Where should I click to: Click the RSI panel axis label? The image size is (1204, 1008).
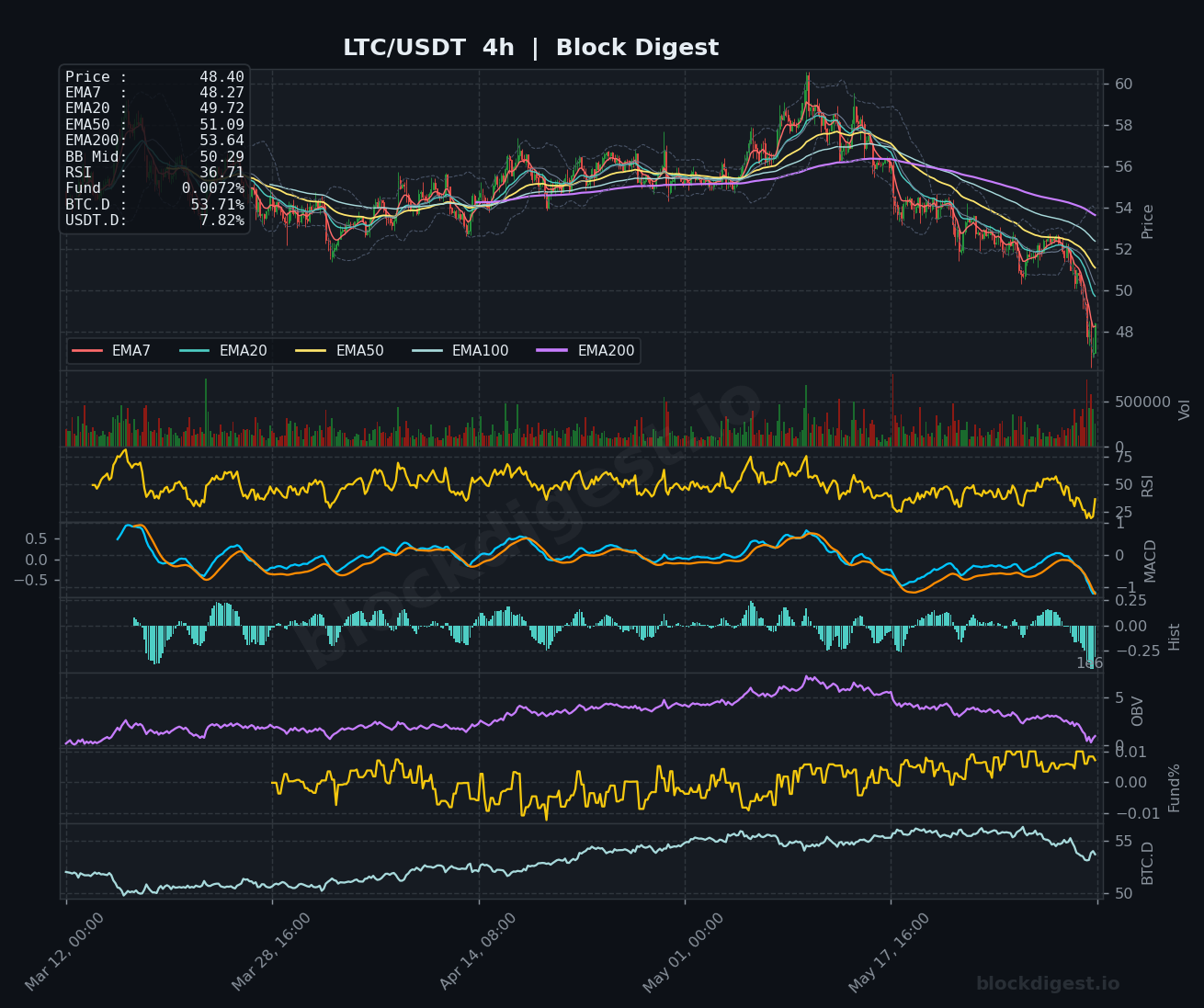coord(1147,485)
